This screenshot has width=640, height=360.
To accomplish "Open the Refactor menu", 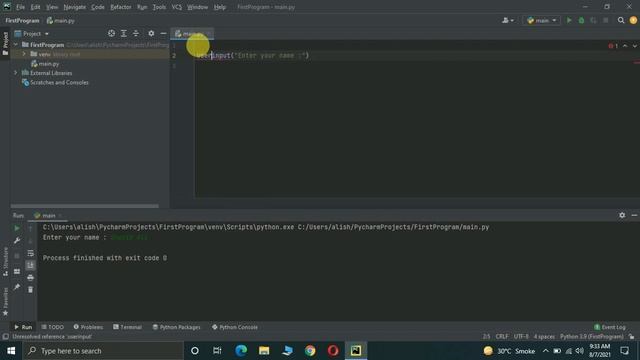I will [x=121, y=7].
